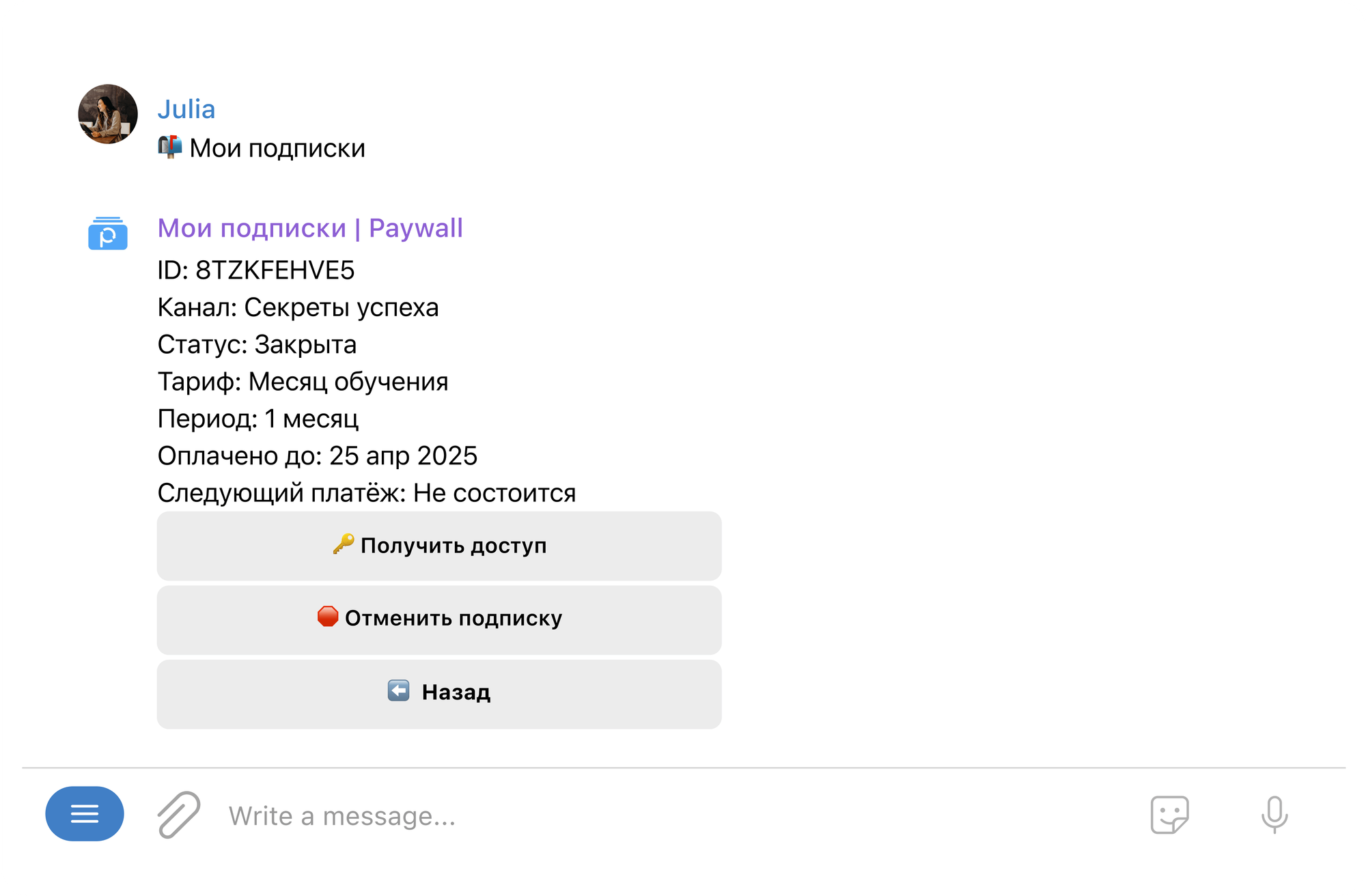Click the mailbox emoji in Julia's message

[170, 147]
